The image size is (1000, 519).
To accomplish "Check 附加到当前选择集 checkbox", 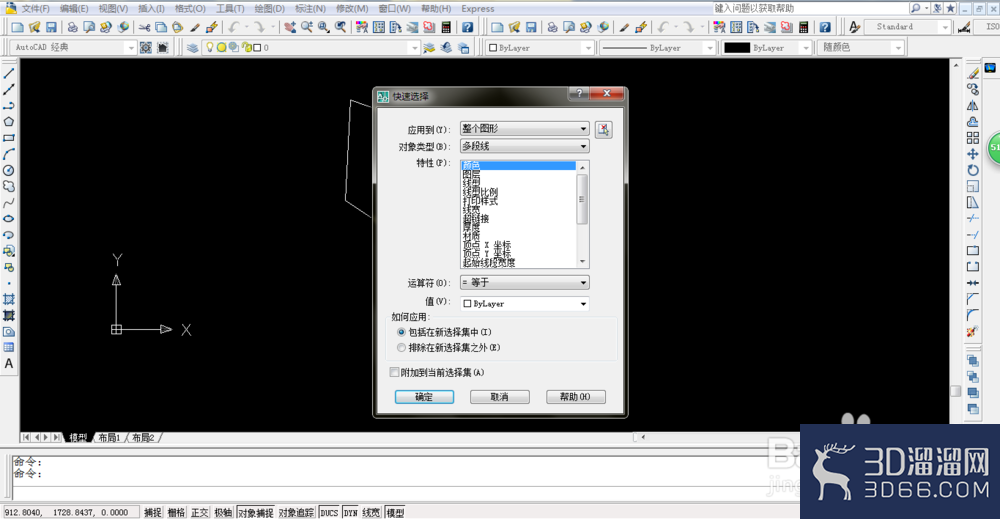I will 394,372.
